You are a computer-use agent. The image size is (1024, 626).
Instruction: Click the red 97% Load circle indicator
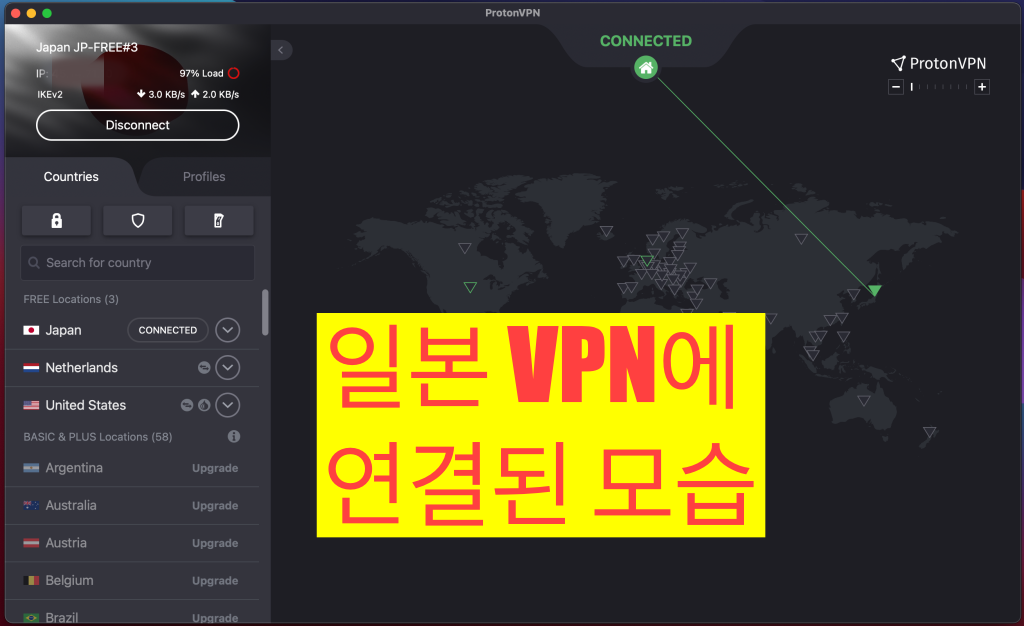(x=234, y=73)
